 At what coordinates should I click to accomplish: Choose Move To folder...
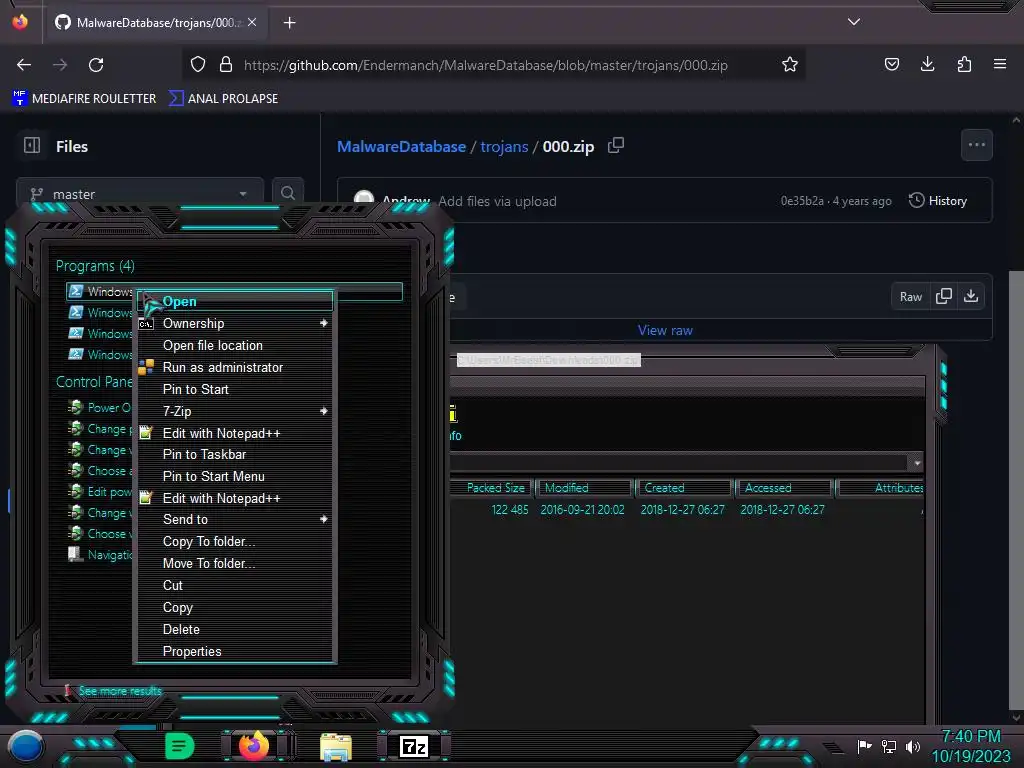click(235, 564)
